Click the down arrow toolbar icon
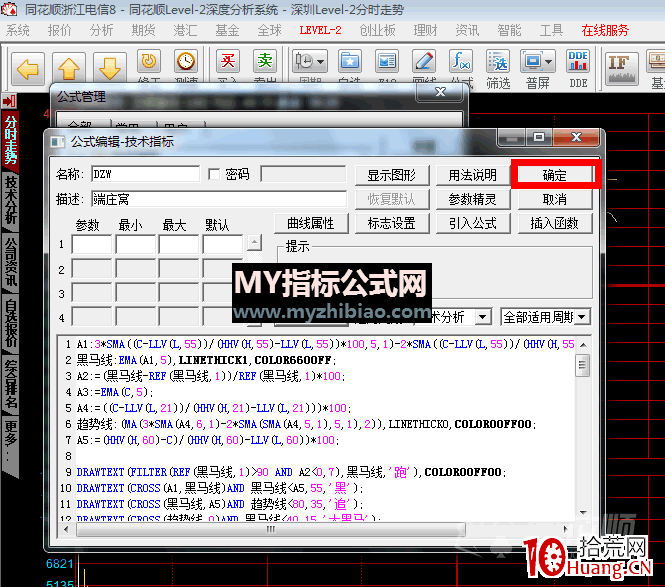The width and height of the screenshot is (665, 587). pos(110,68)
